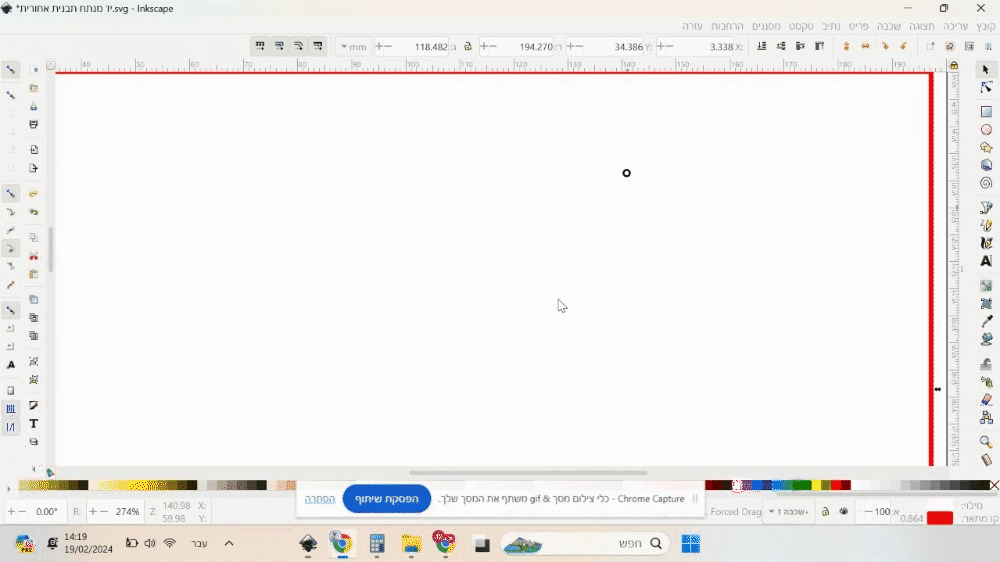Open the תצוגה (View) menu

point(922,26)
